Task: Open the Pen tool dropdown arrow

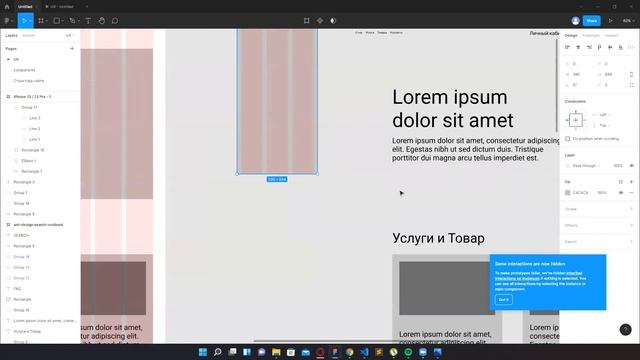Action: tap(78, 21)
